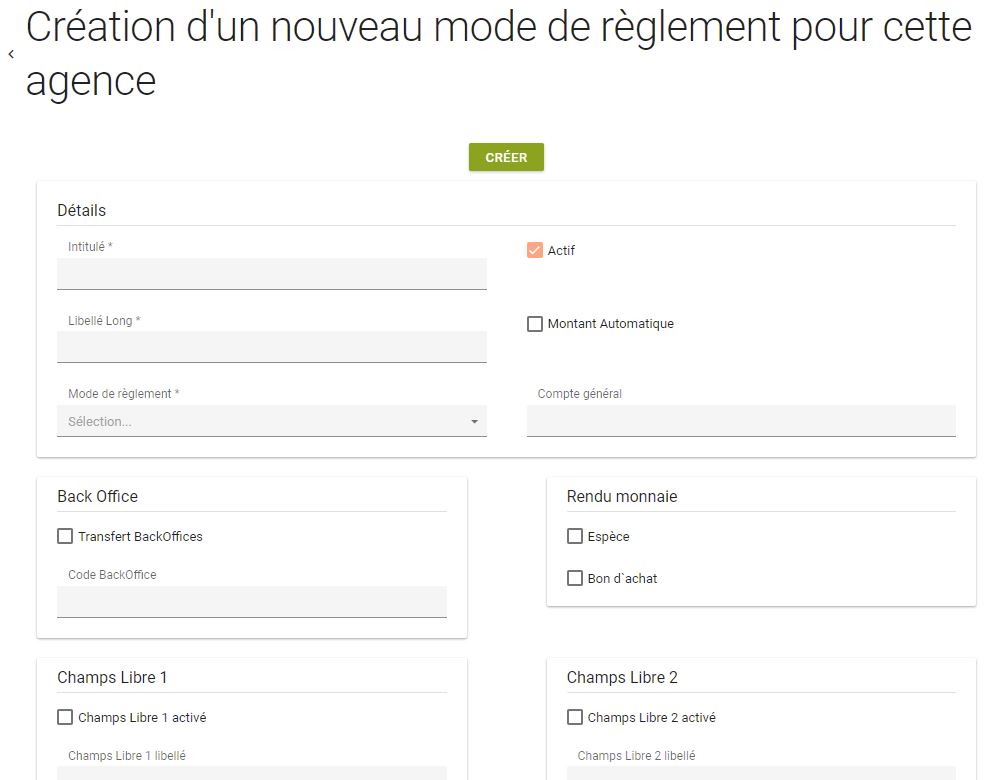Check the Champs Libre 2 activé checkbox
986x780 pixels.
pyautogui.click(x=575, y=717)
